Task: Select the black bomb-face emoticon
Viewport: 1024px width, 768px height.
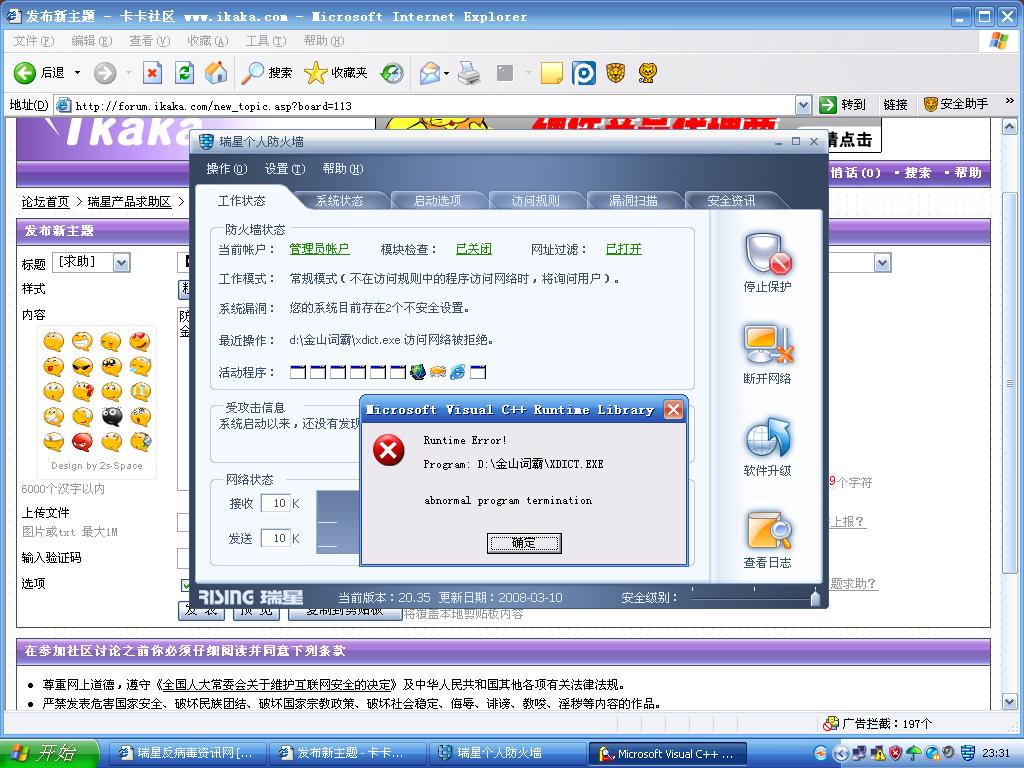Action: 112,417
